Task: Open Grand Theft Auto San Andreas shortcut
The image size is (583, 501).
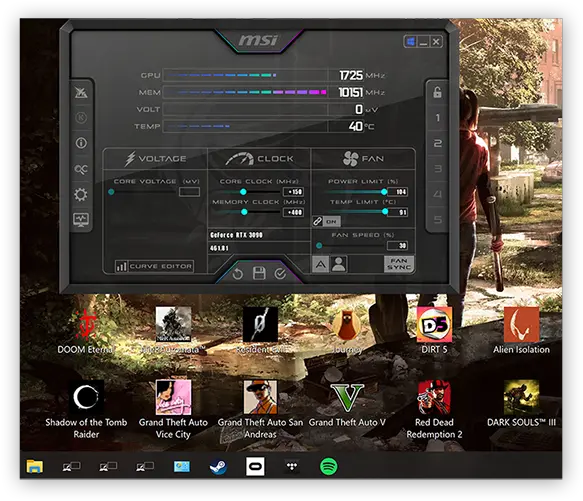Action: click(x=260, y=410)
